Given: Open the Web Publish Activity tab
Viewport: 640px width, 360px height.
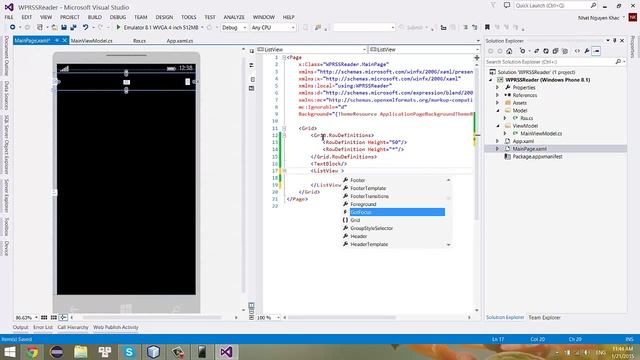Looking at the screenshot, I should [x=116, y=327].
